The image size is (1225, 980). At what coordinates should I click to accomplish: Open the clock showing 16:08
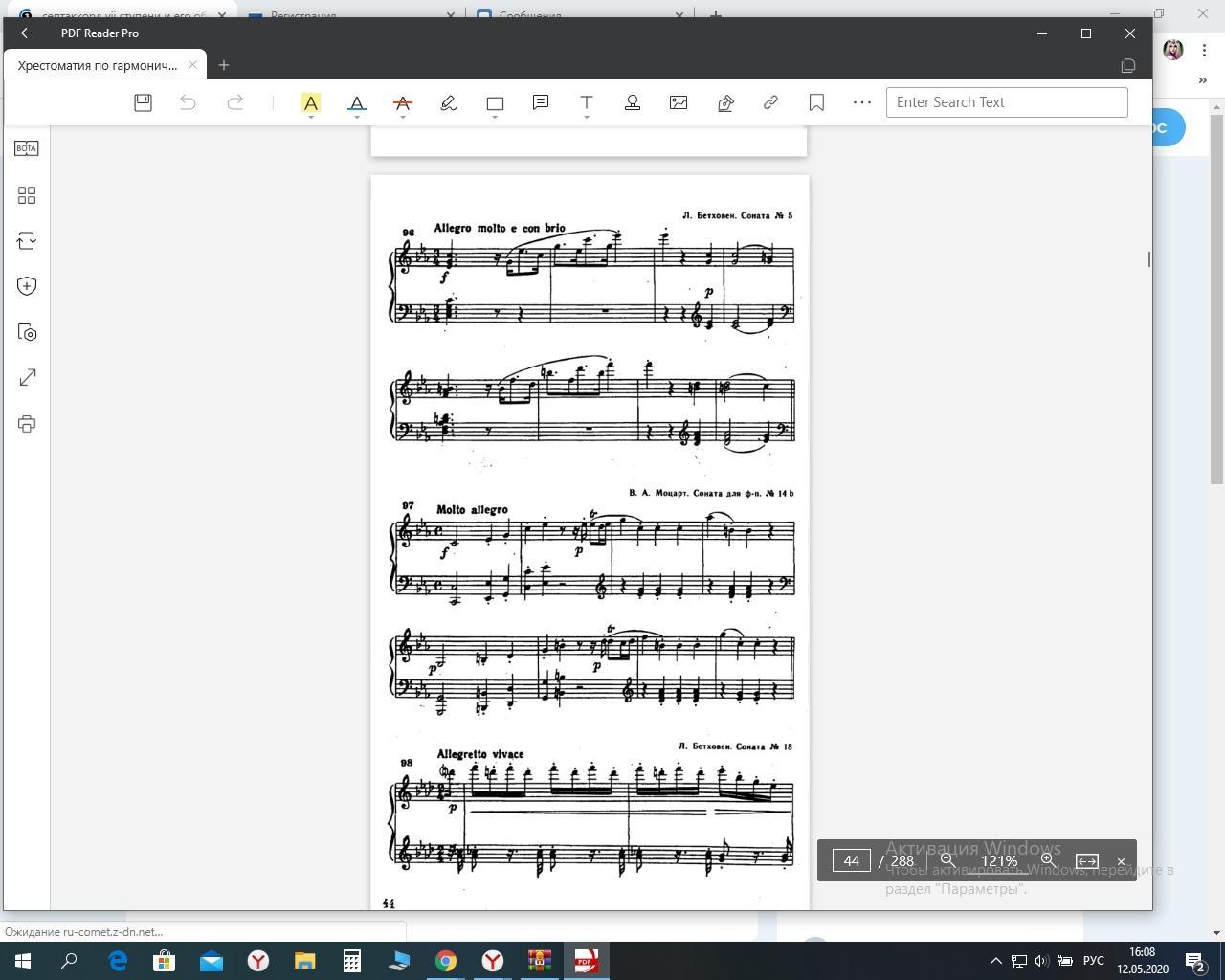[1142, 961]
